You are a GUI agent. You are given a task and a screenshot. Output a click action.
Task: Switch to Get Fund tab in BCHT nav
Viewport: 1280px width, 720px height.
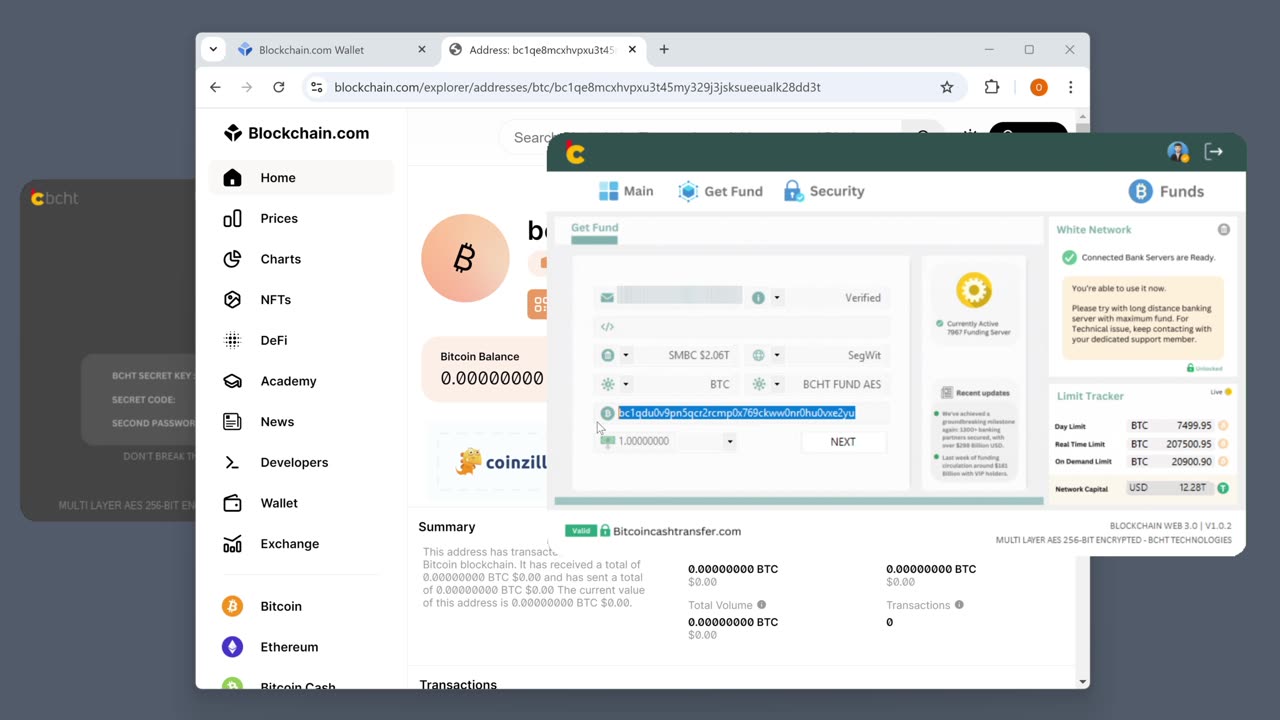tap(720, 191)
